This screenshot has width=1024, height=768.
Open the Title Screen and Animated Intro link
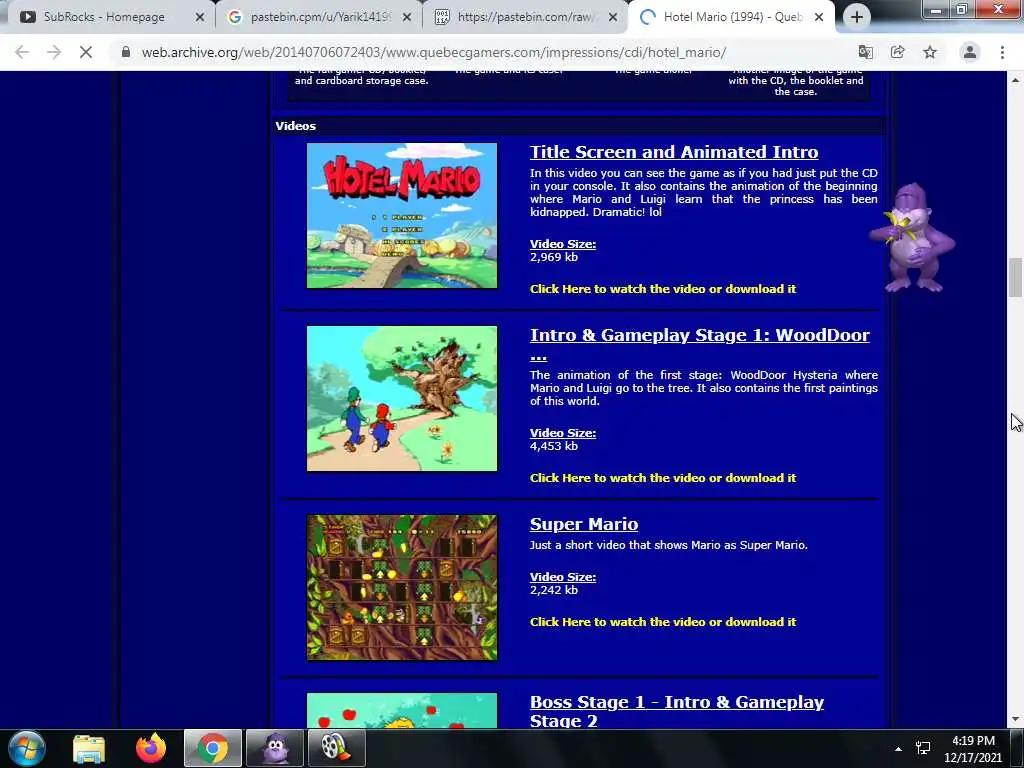tap(674, 152)
